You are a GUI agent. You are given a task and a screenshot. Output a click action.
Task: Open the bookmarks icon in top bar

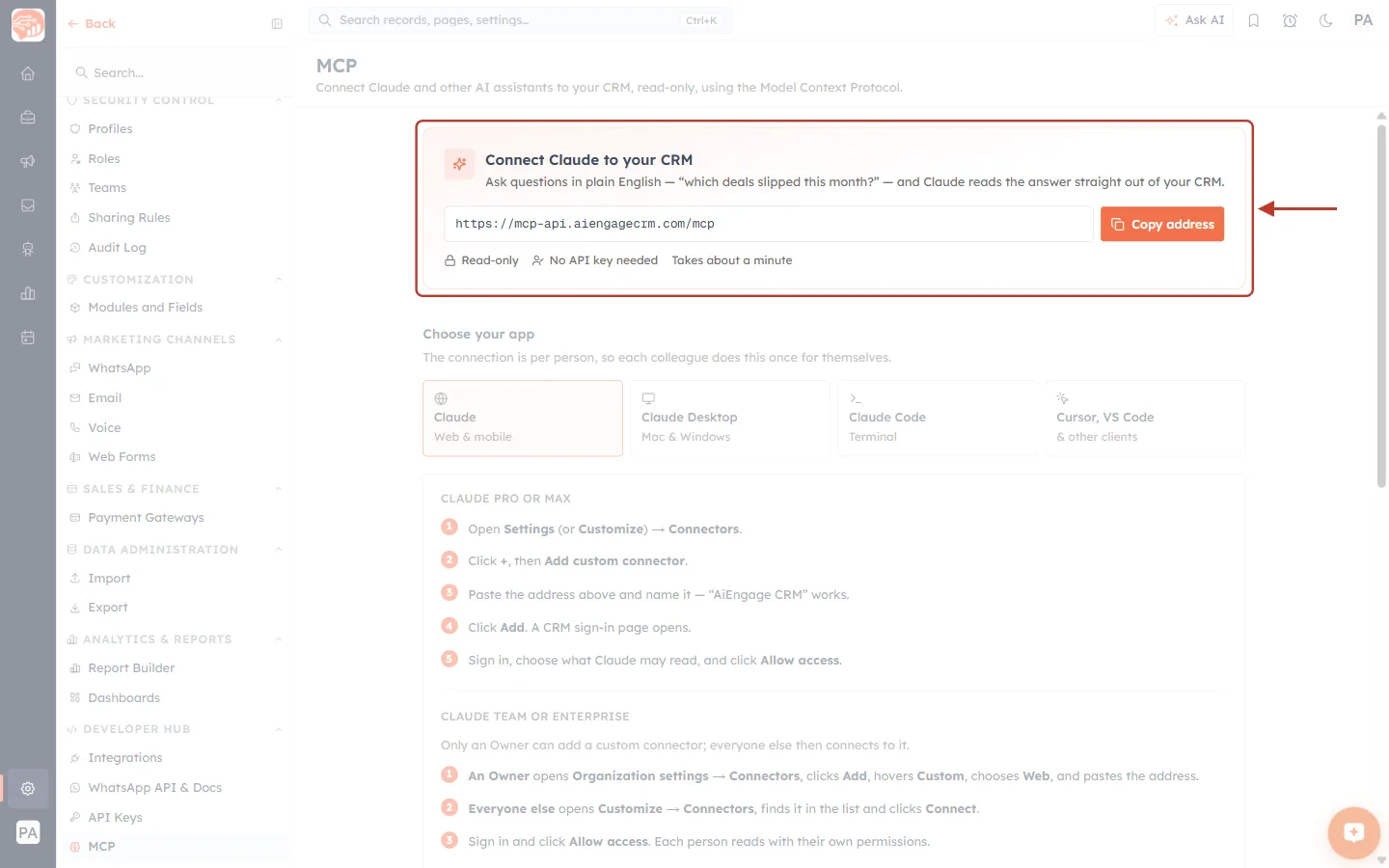[x=1254, y=20]
